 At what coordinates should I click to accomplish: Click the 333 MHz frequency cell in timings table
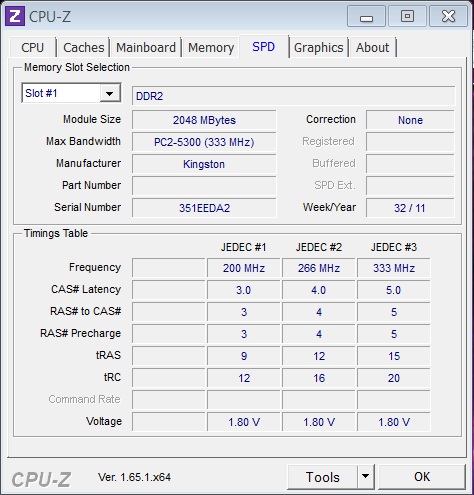(x=394, y=268)
